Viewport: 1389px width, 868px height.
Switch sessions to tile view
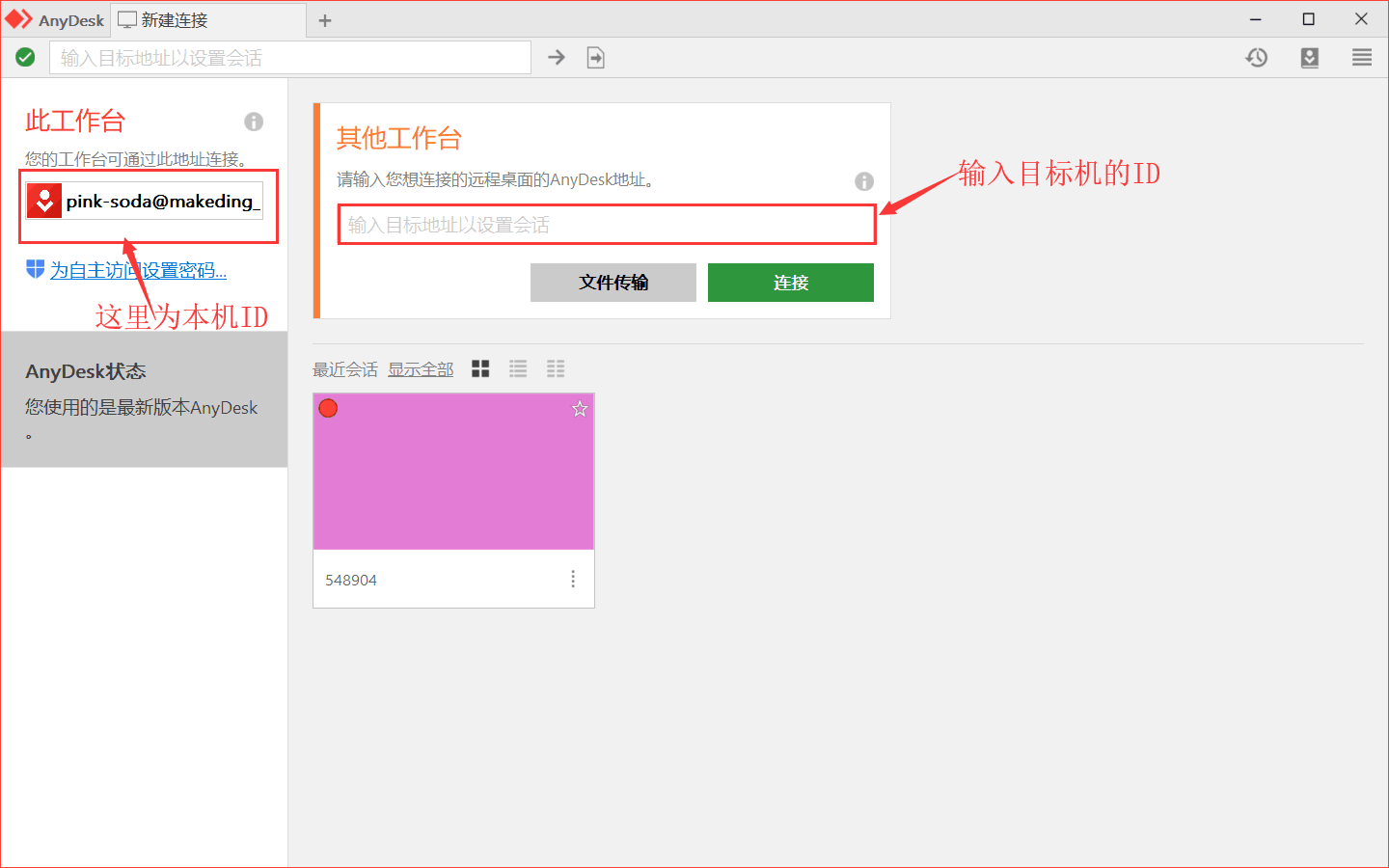click(479, 368)
